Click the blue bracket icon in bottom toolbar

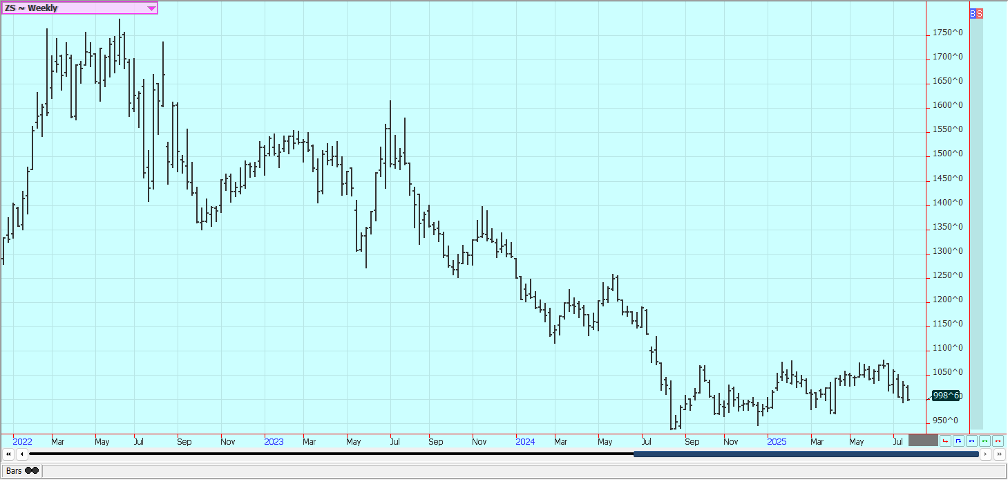click(x=958, y=441)
